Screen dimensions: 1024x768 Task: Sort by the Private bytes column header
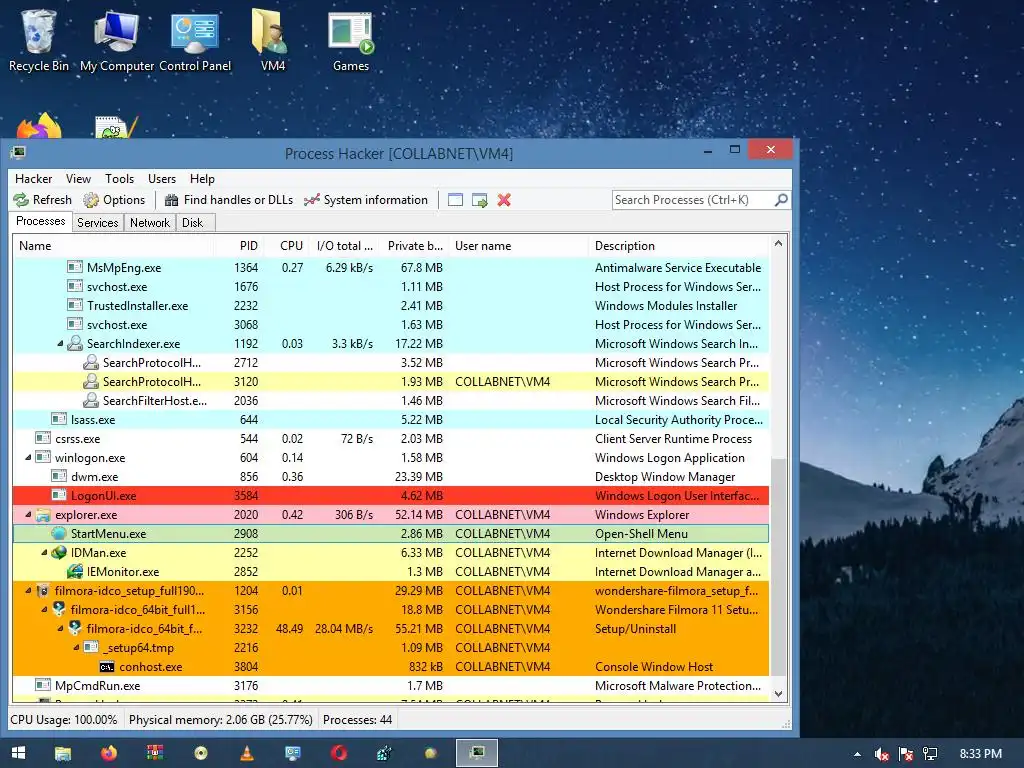[x=415, y=246]
